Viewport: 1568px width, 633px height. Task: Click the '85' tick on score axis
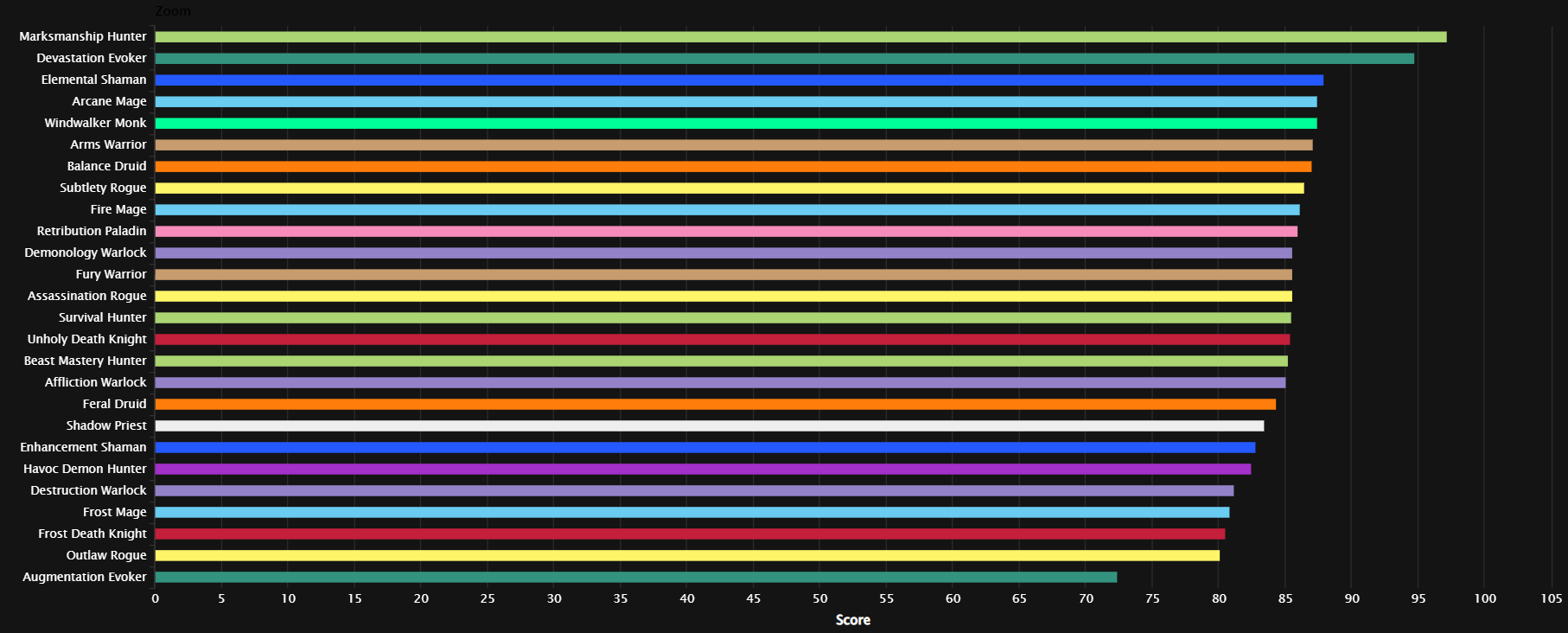(x=1285, y=598)
